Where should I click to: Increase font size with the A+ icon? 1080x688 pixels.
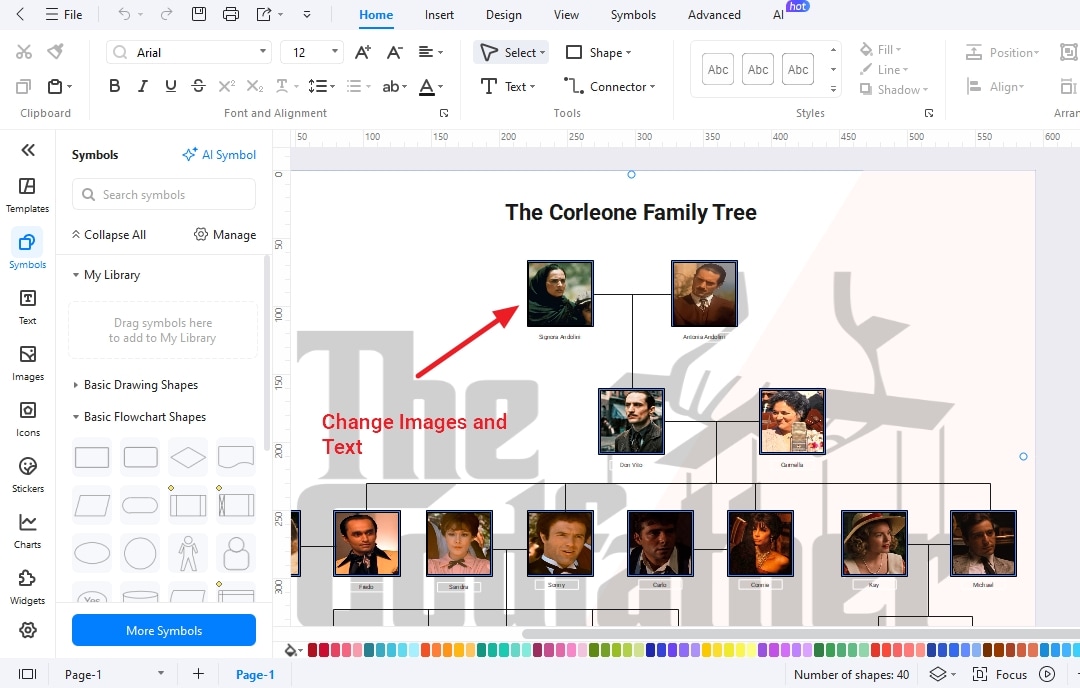tap(362, 51)
